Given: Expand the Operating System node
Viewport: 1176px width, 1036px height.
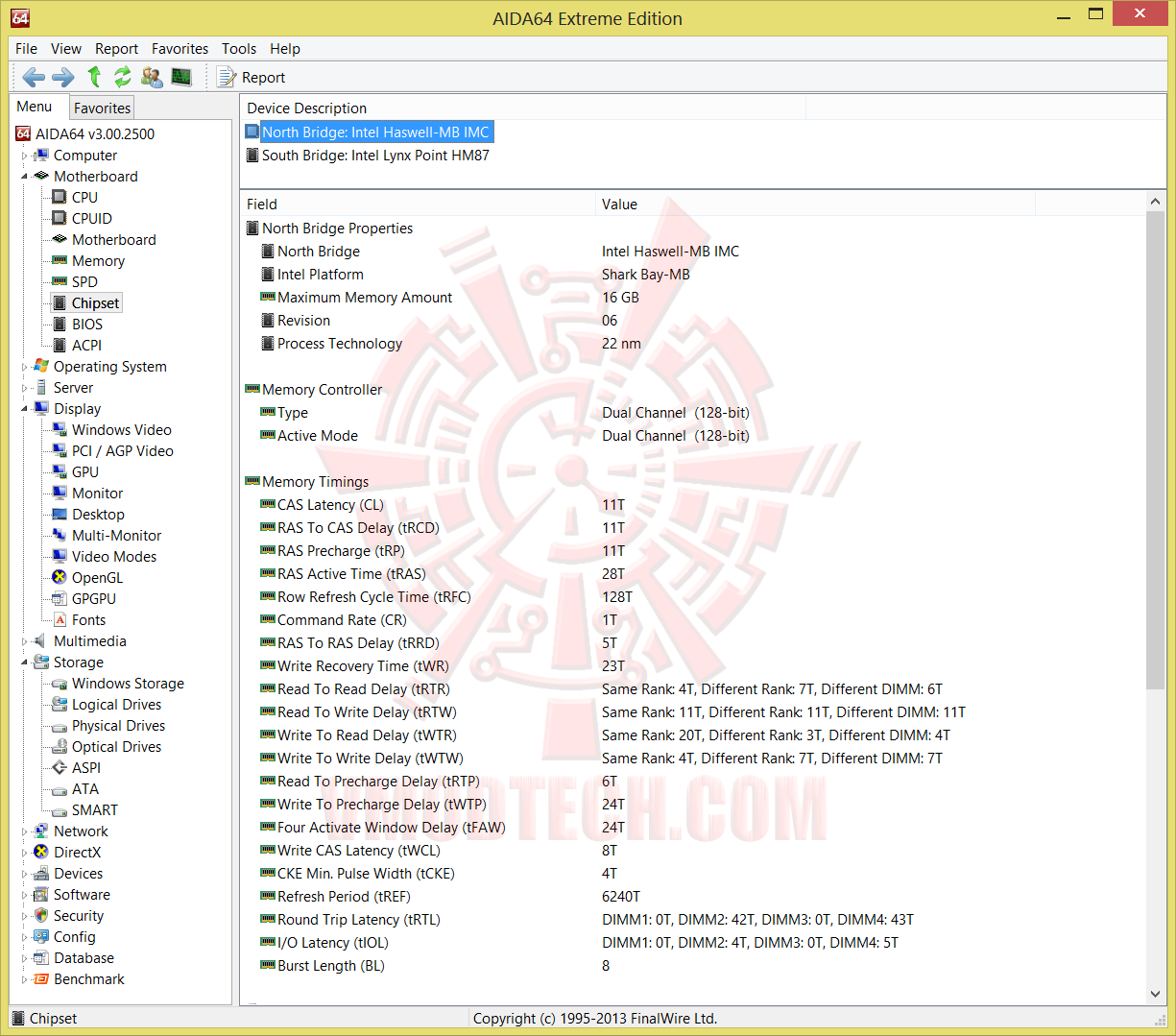Looking at the screenshot, I should coord(25,367).
